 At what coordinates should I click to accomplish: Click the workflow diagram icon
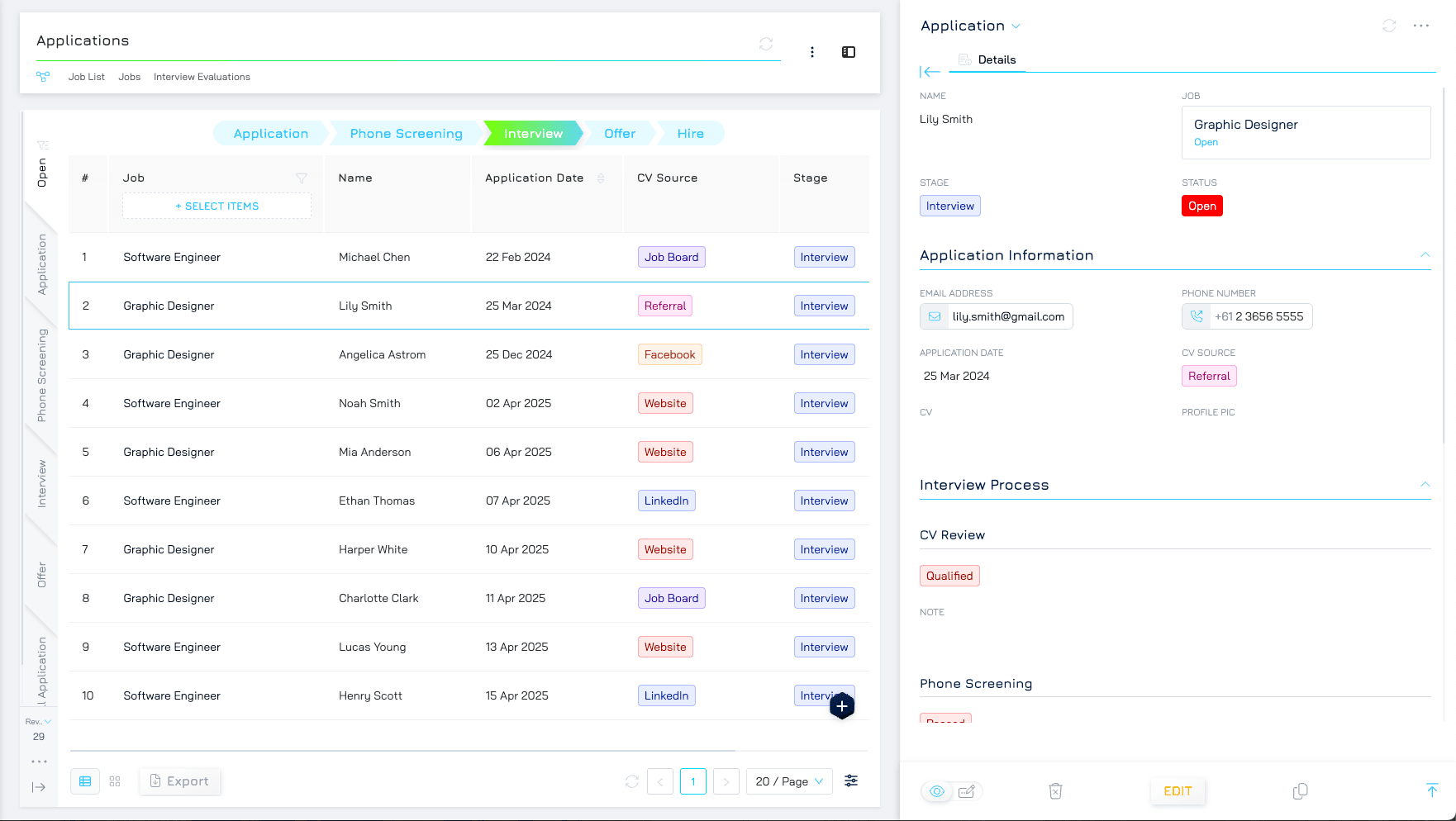[x=43, y=77]
